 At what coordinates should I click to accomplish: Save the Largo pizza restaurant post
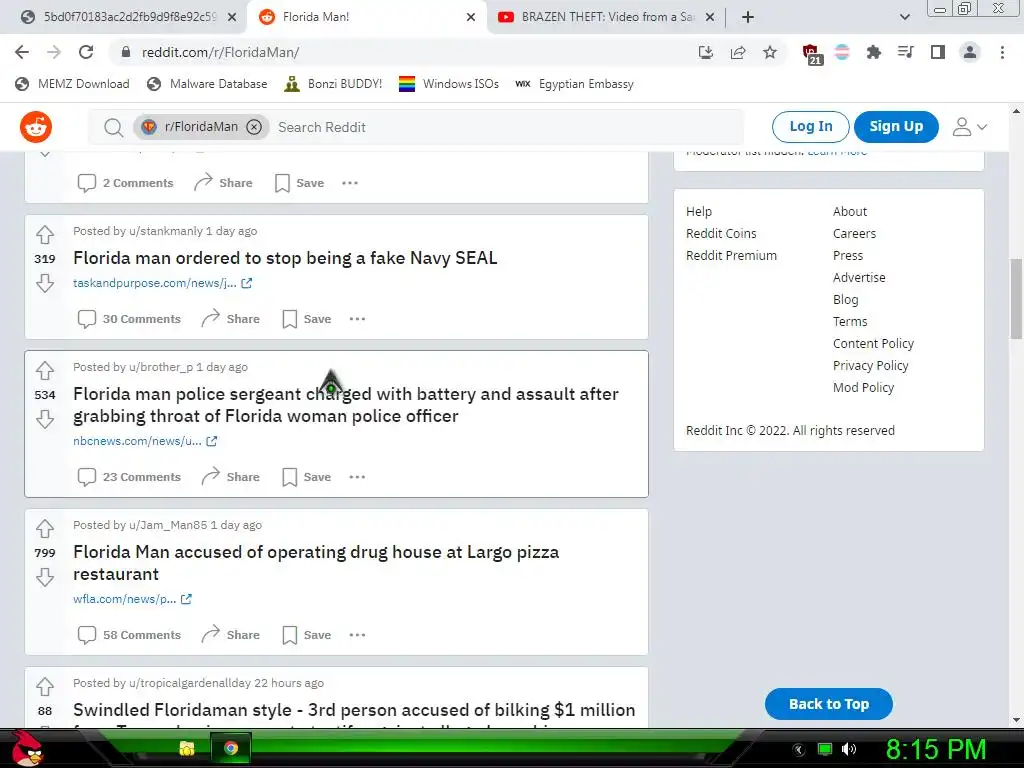click(x=307, y=635)
